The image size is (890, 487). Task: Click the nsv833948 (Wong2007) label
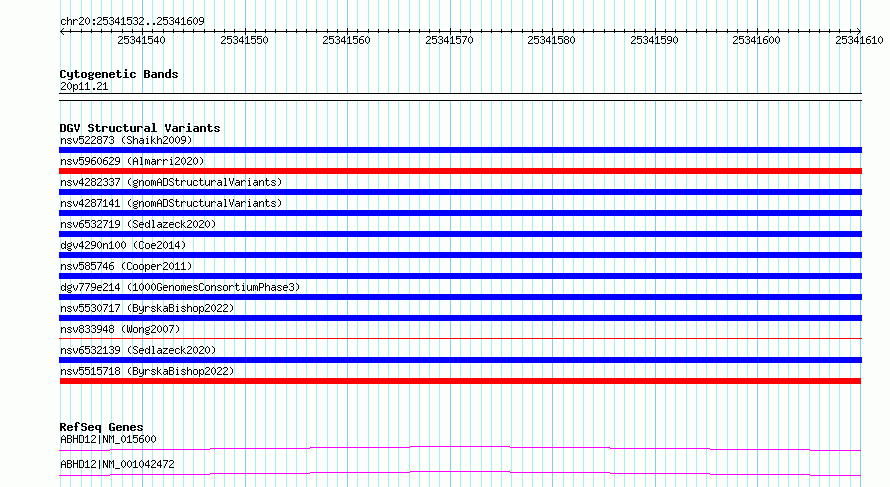(x=120, y=329)
